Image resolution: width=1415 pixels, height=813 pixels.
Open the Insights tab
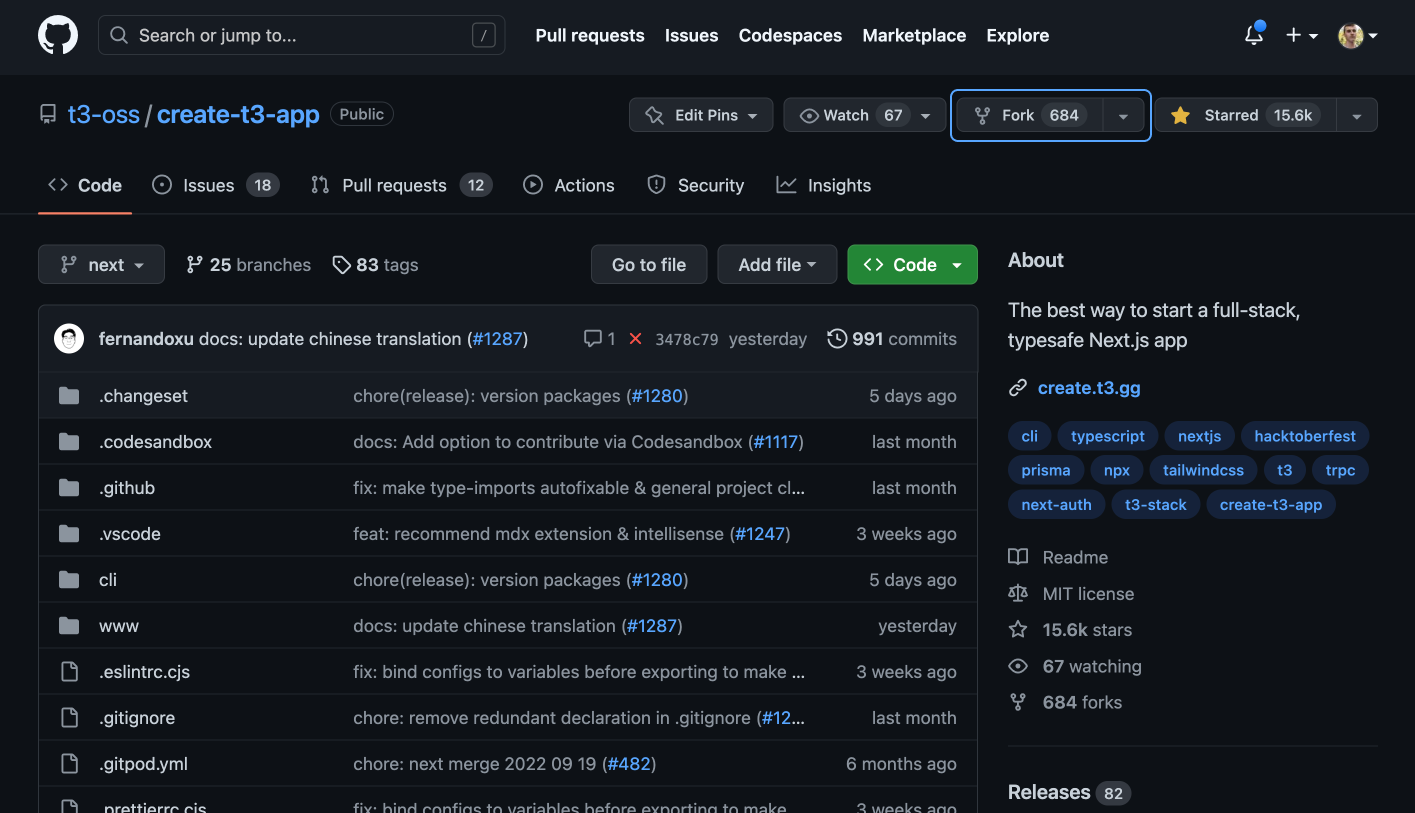pos(824,185)
